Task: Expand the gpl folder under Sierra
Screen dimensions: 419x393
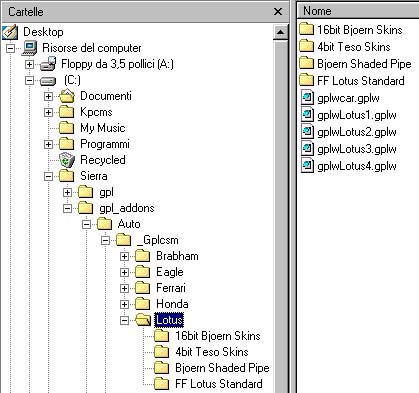Action: [67, 192]
